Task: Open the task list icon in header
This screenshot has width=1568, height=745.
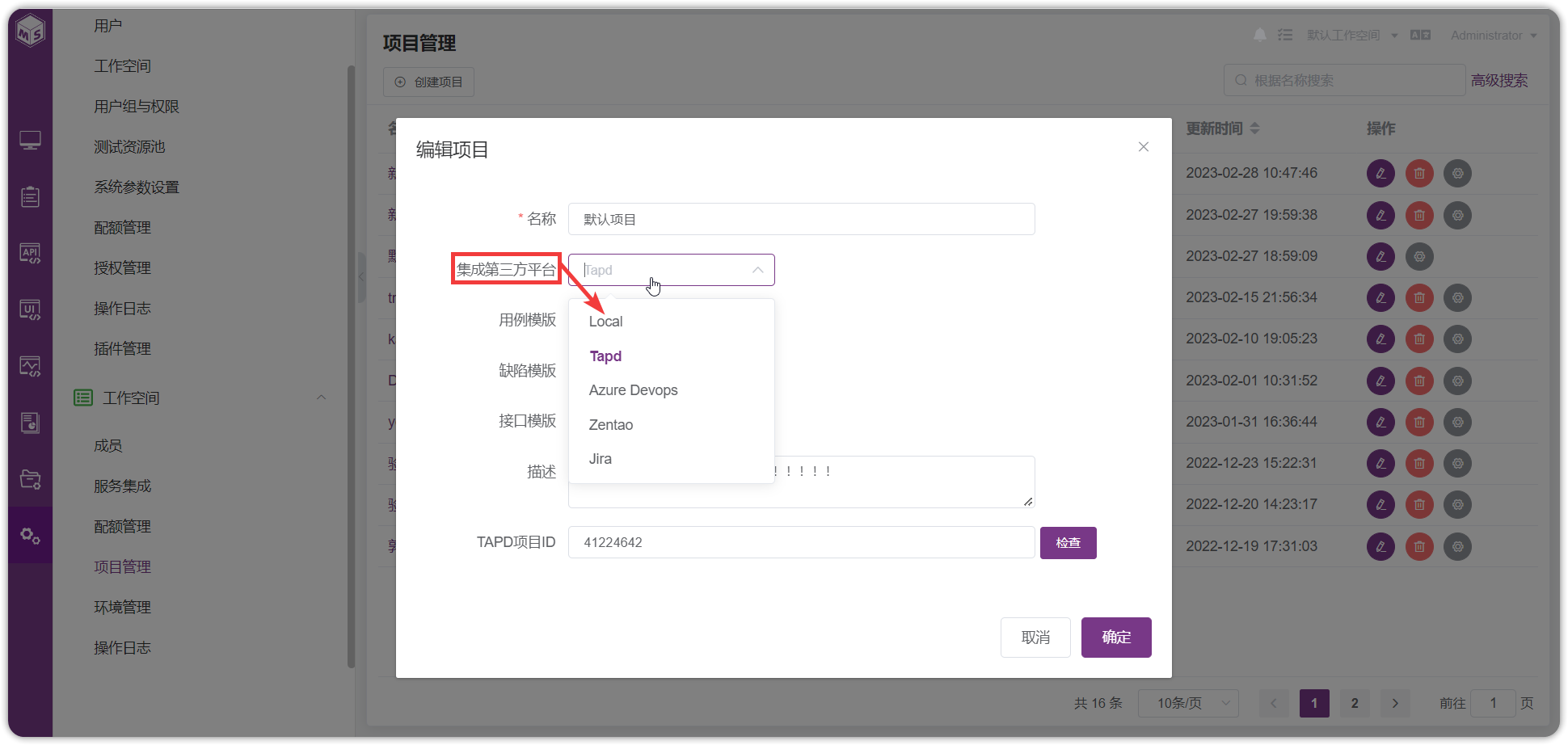Action: [x=1285, y=35]
